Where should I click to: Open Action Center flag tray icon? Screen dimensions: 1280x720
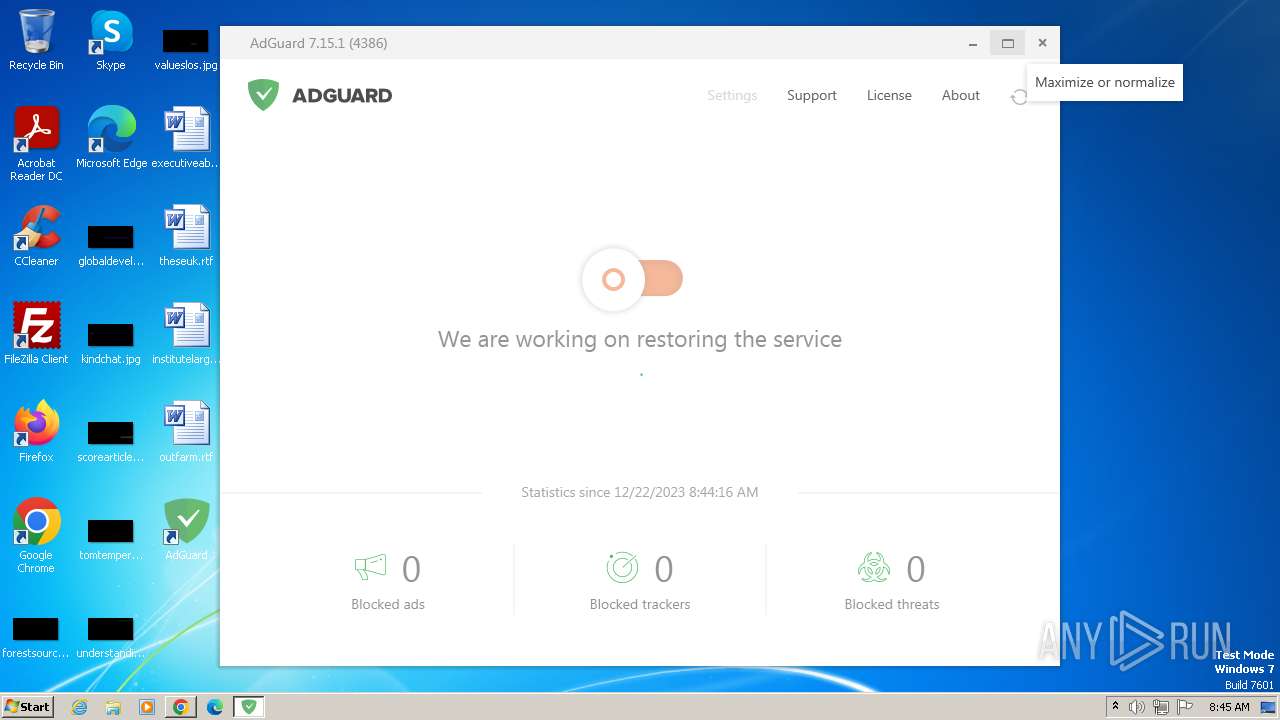click(1185, 707)
